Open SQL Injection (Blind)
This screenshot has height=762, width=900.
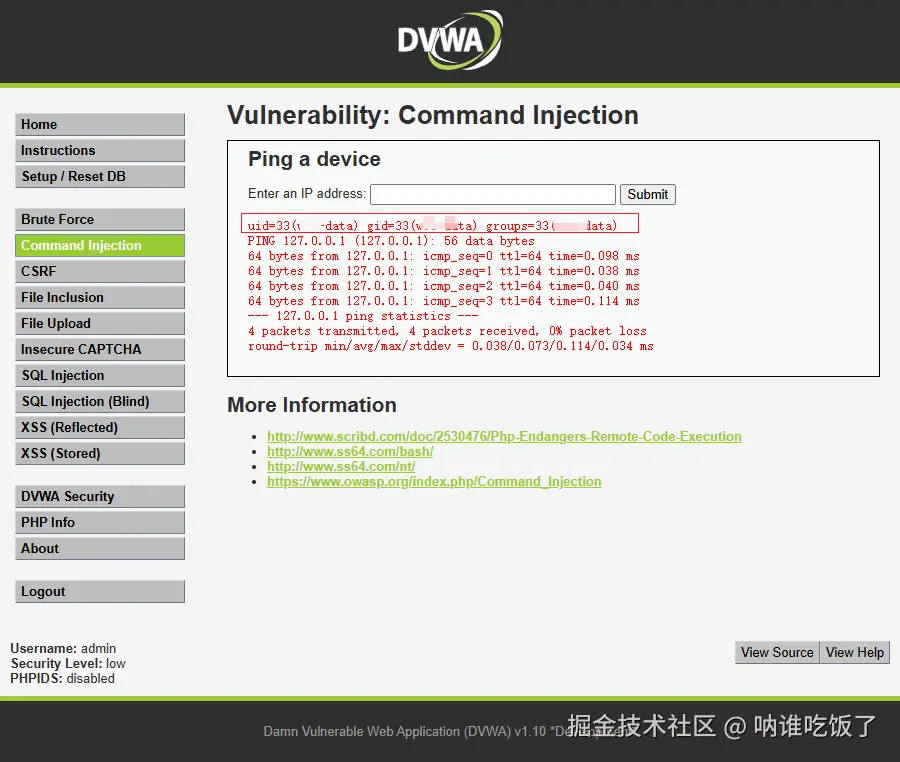[x=100, y=401]
